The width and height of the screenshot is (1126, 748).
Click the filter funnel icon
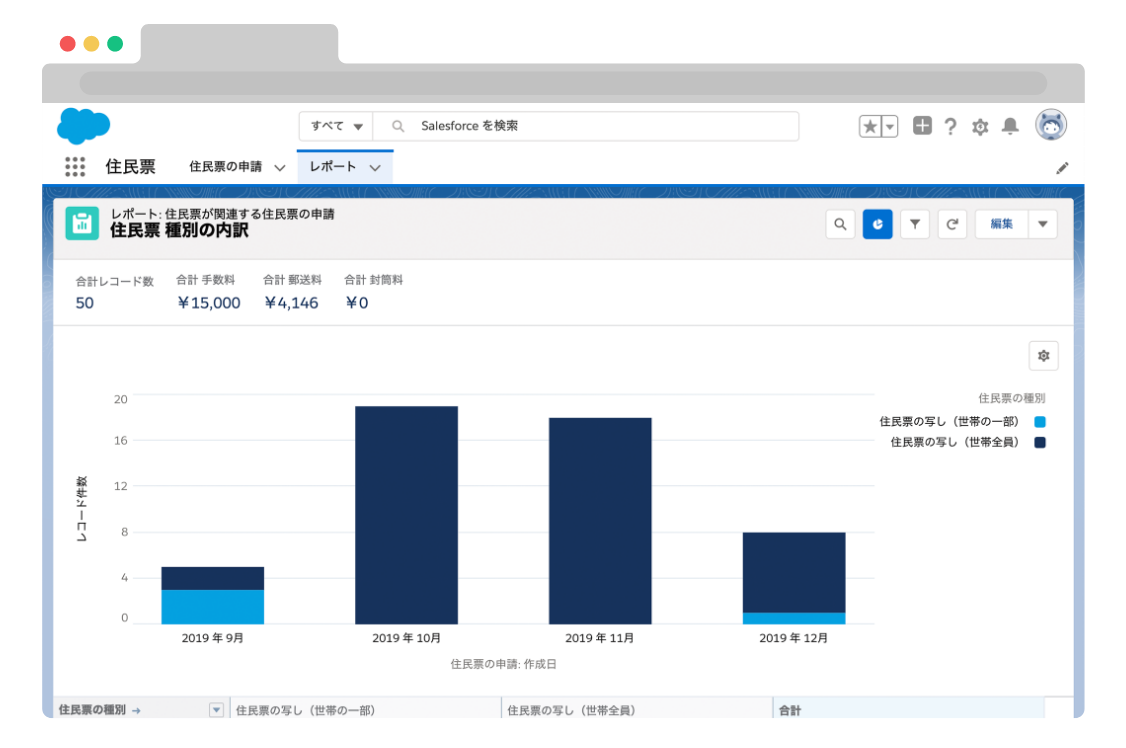coord(914,224)
